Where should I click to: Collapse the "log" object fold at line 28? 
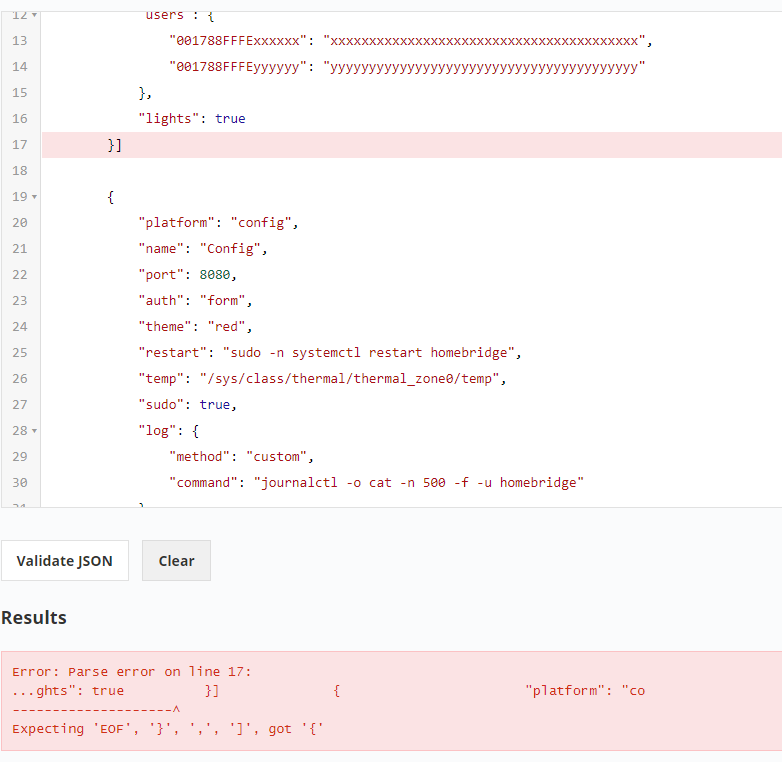pos(35,431)
